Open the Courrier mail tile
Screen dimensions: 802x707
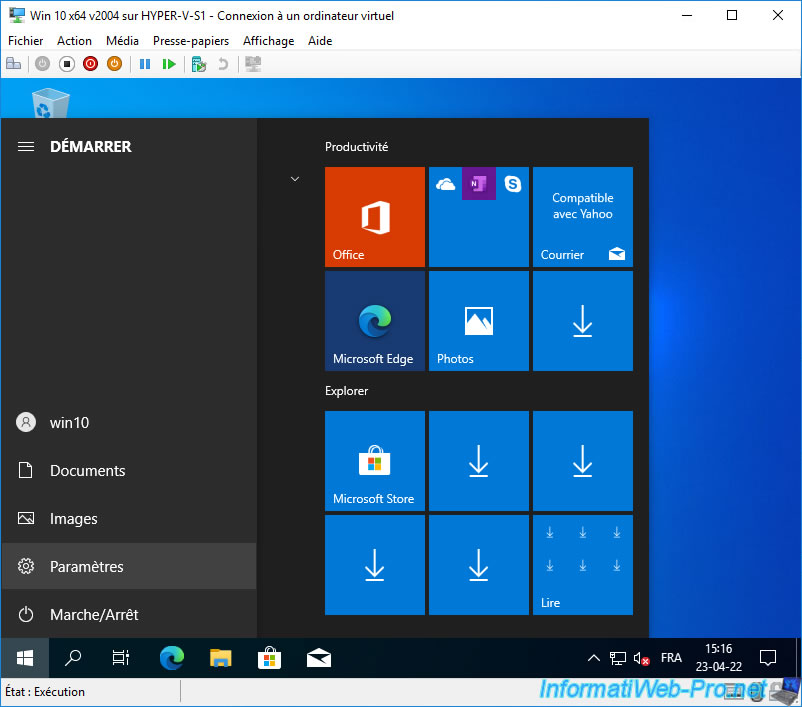[583, 217]
